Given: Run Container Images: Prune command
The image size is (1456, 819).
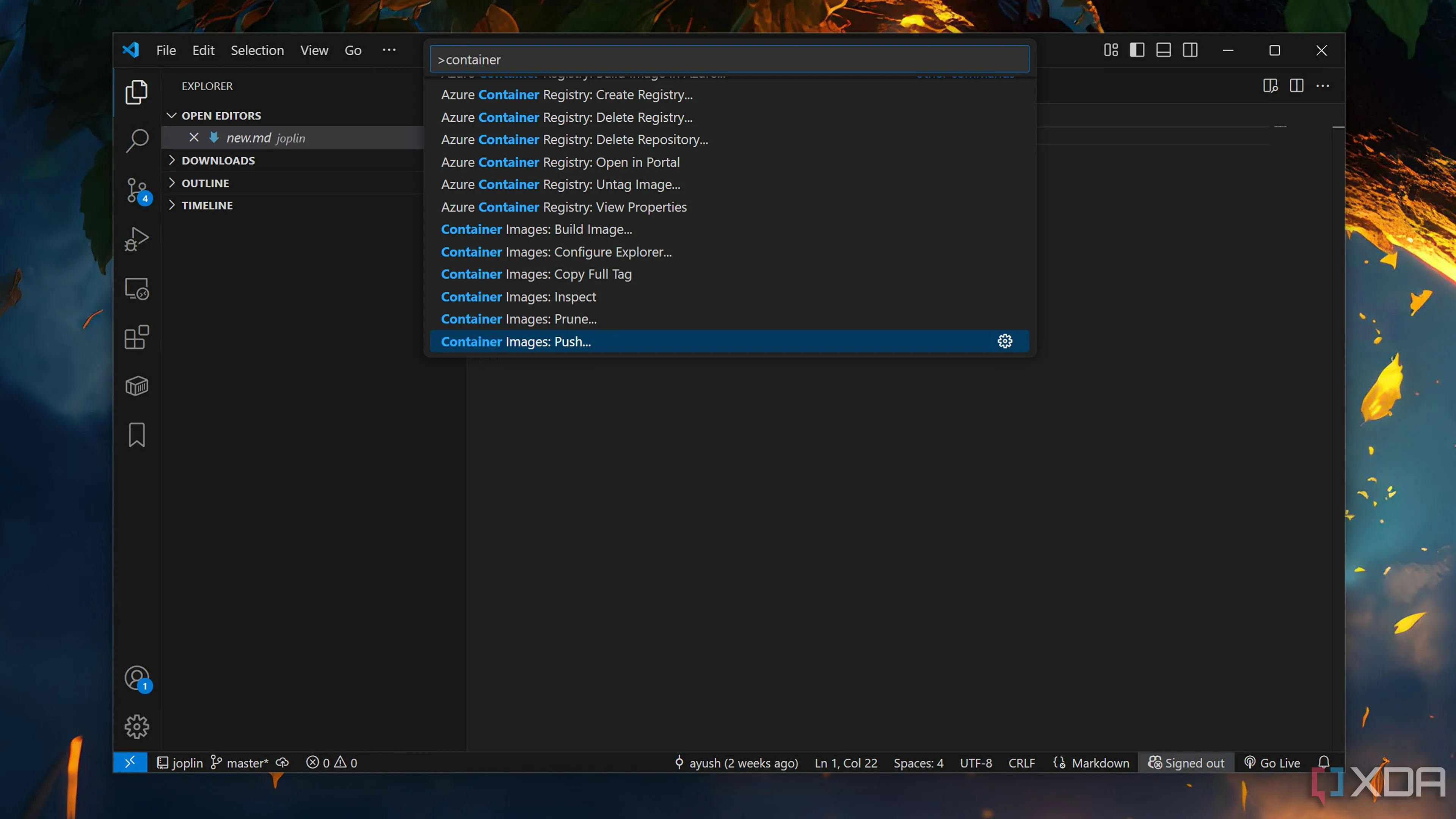Looking at the screenshot, I should pos(729,319).
